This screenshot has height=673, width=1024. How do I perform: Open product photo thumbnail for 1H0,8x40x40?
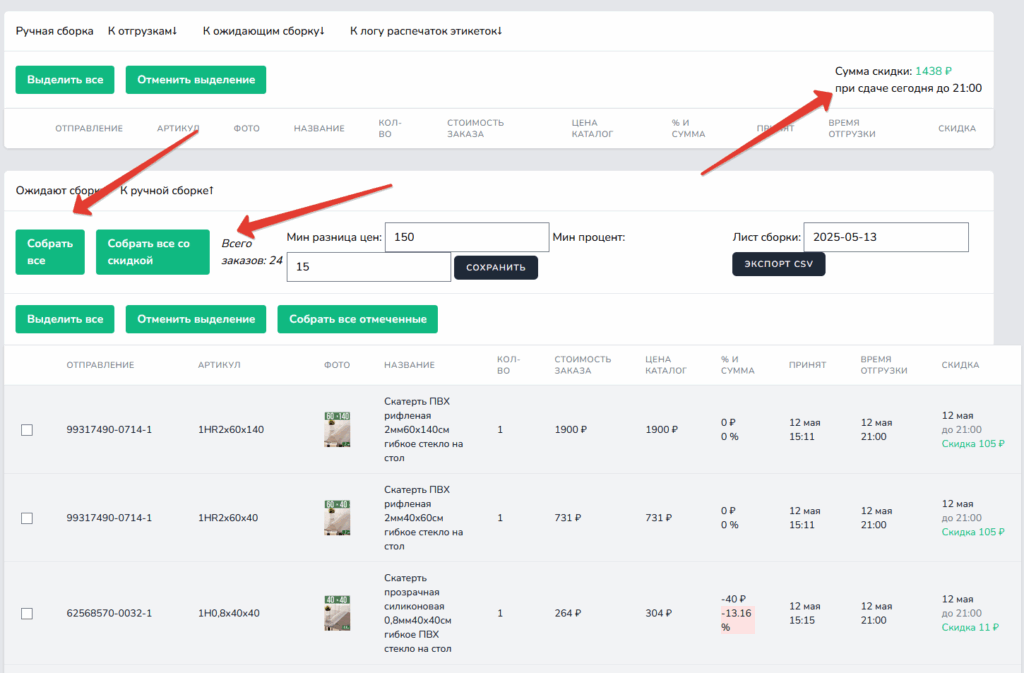(x=337, y=613)
